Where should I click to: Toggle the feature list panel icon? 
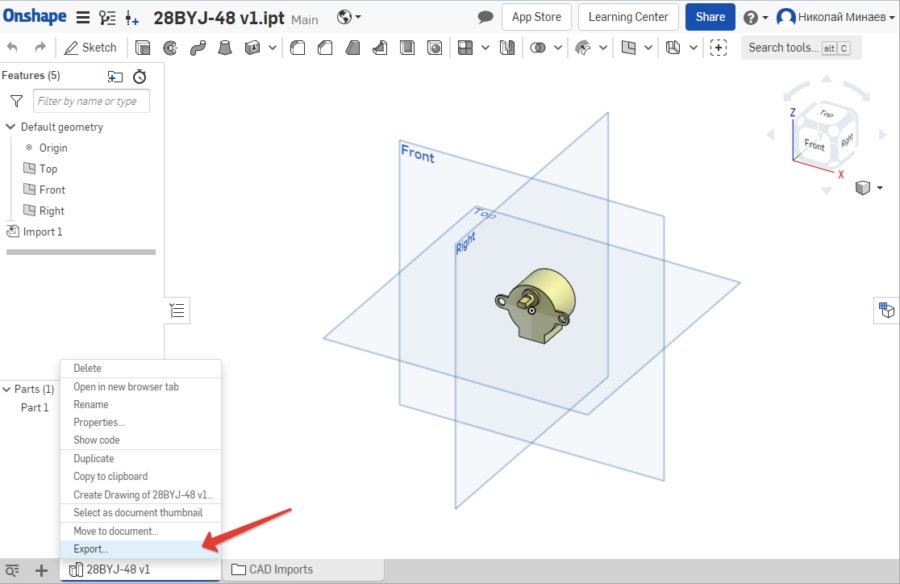(x=177, y=311)
